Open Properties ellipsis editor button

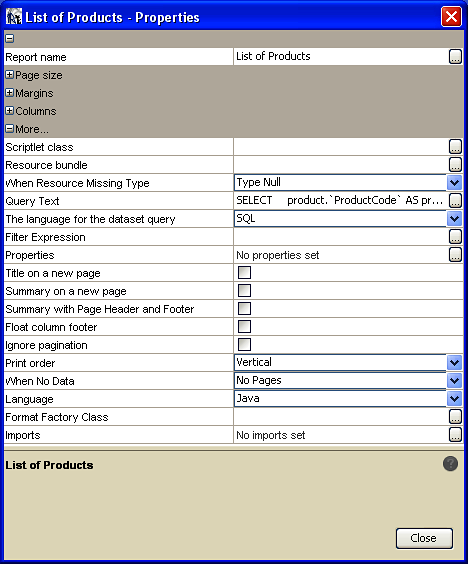pos(455,255)
